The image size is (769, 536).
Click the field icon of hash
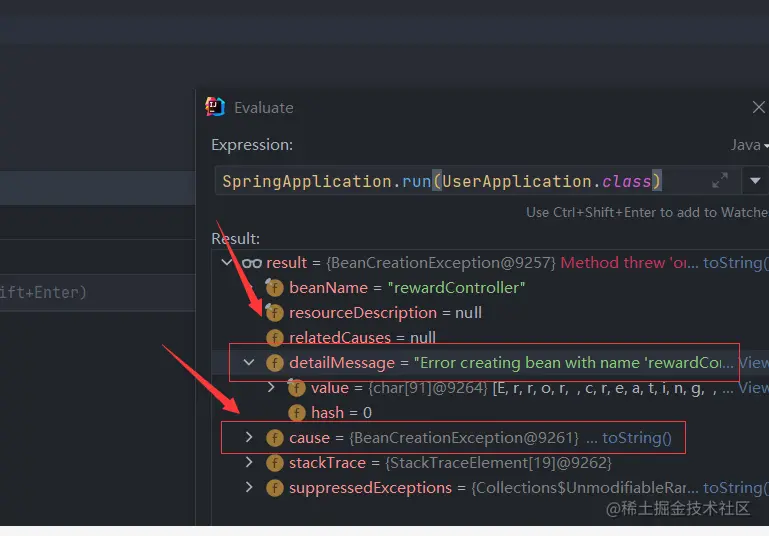click(297, 413)
